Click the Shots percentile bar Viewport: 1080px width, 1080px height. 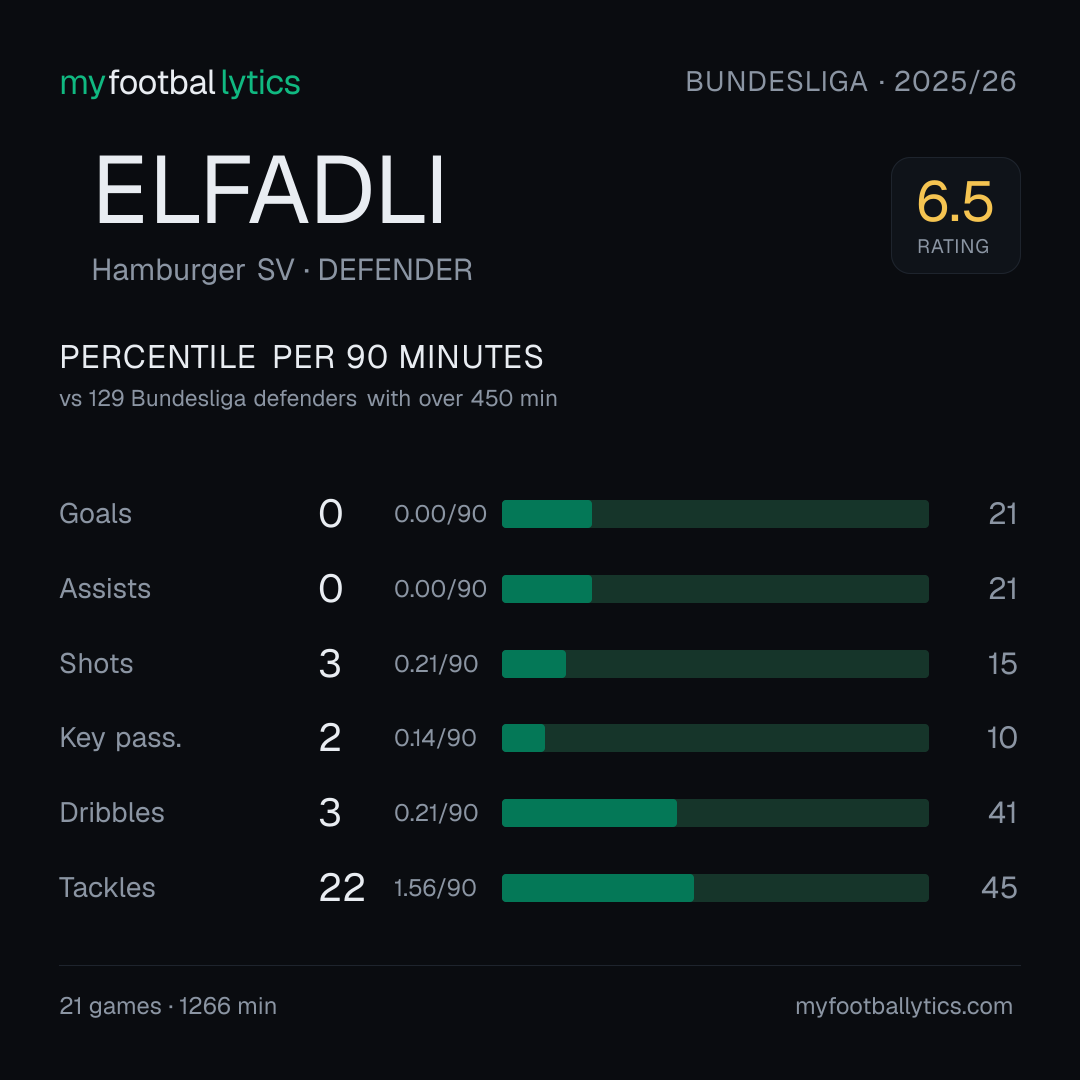[x=715, y=664]
